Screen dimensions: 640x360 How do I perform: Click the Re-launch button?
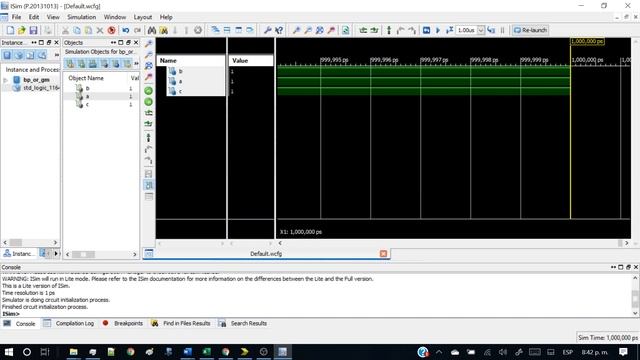[530, 30]
